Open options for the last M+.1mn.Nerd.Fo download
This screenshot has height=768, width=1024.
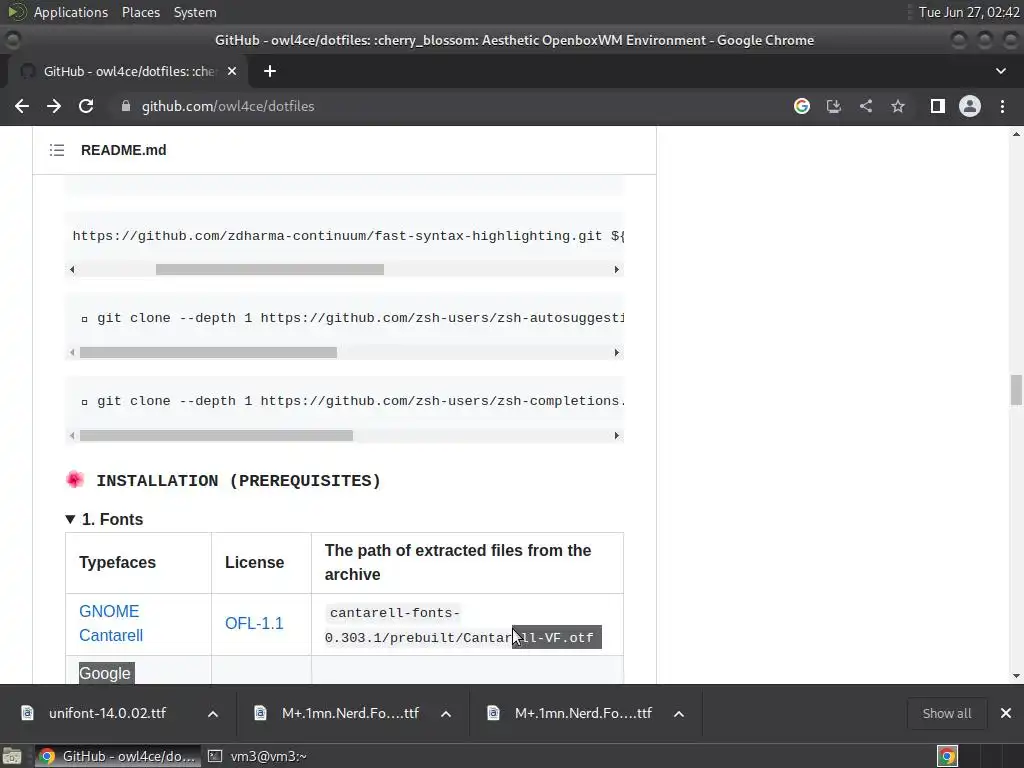[679, 714]
